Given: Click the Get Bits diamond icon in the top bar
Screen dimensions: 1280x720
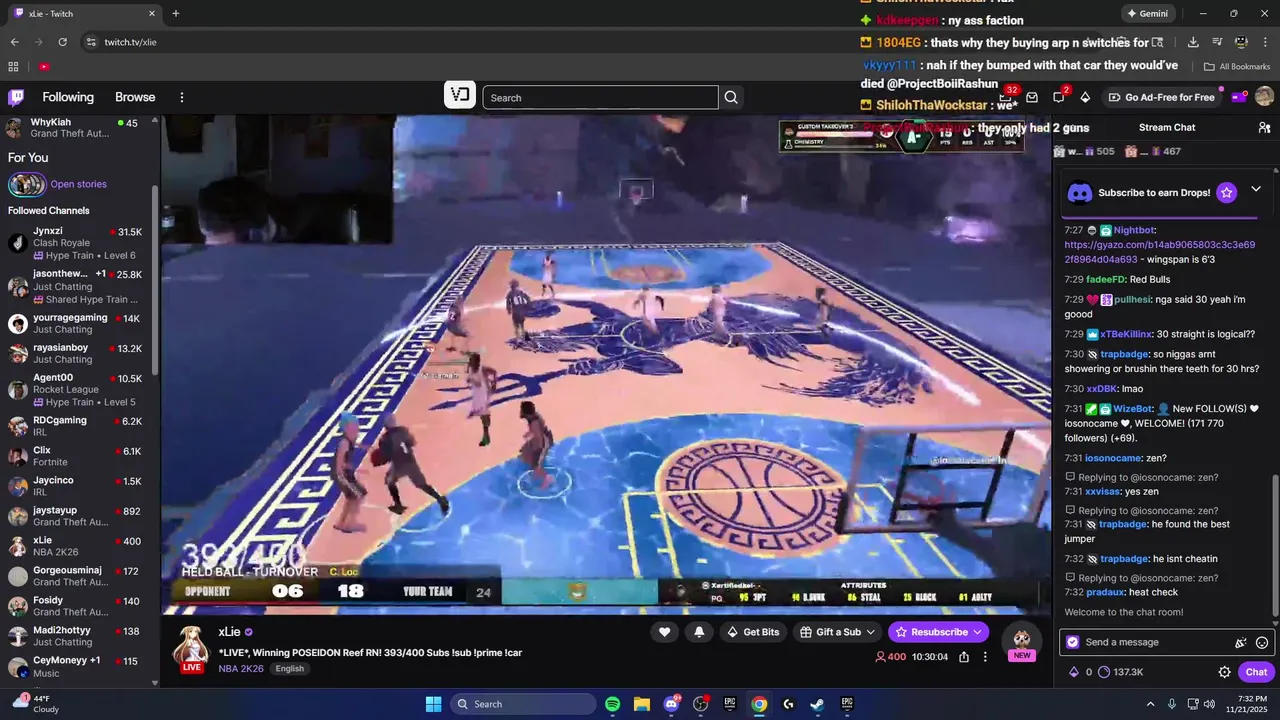Looking at the screenshot, I should tap(1085, 97).
